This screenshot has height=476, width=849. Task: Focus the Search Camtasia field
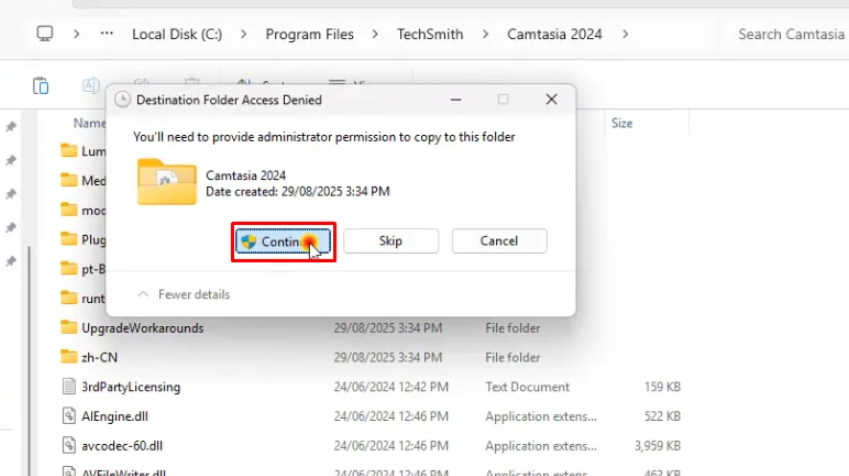(790, 34)
